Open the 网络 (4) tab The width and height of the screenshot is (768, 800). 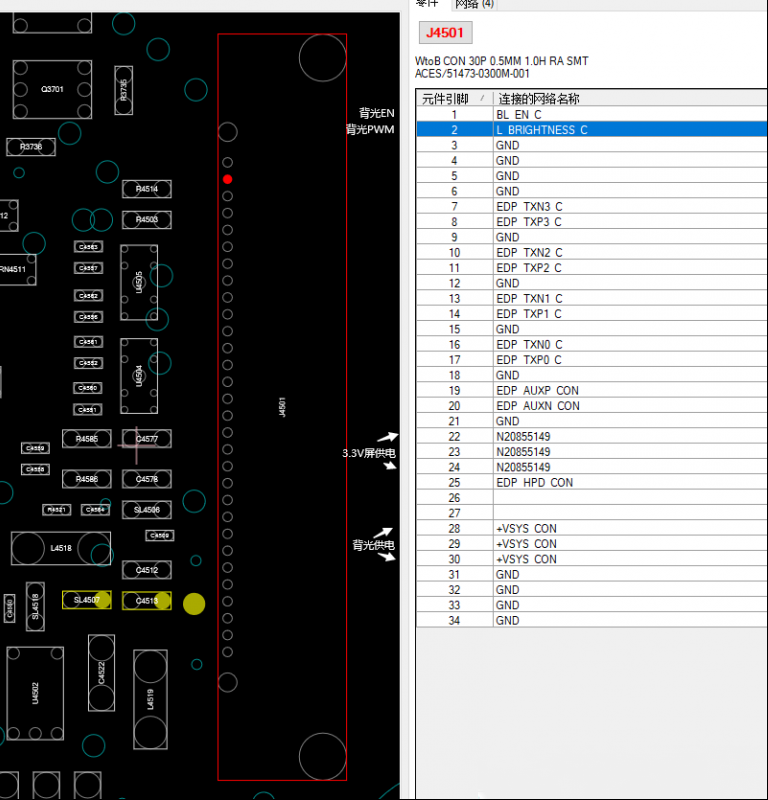[x=475, y=4]
